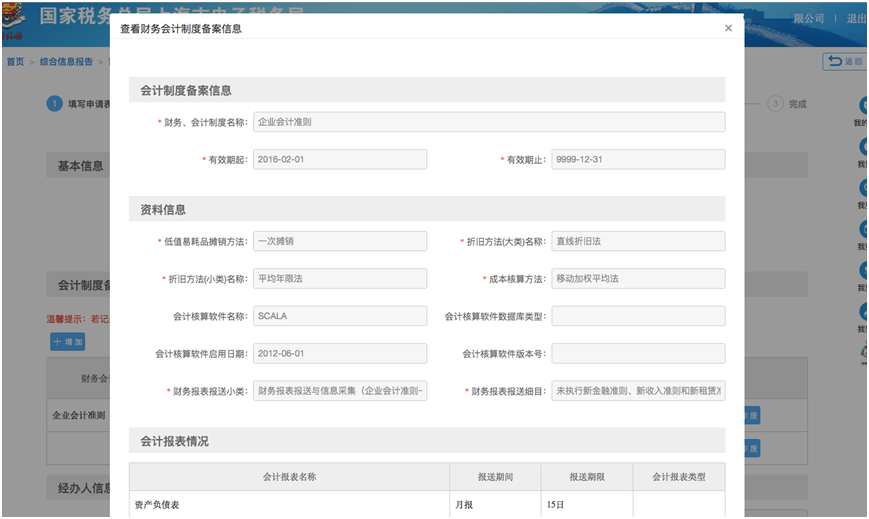Select the 成本核算方法 field
The height and width of the screenshot is (519, 869).
638,279
